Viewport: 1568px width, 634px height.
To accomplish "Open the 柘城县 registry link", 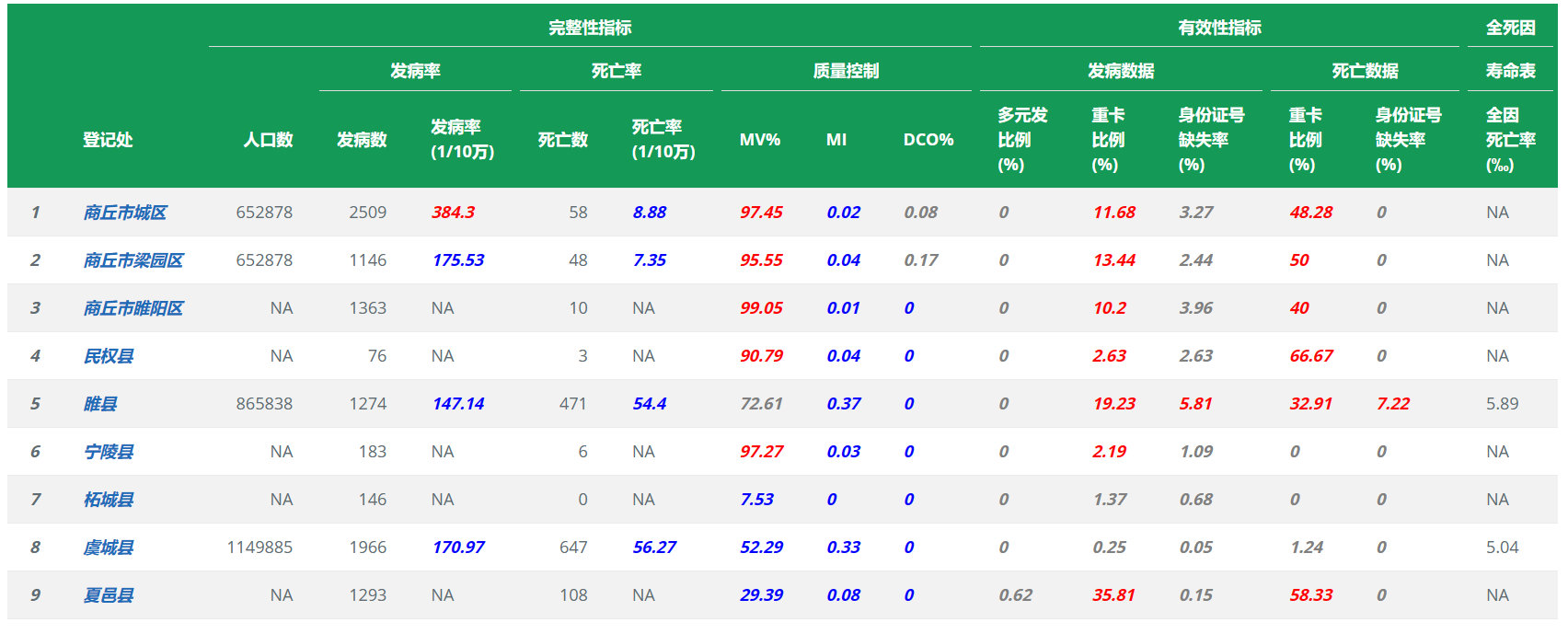I will click(x=109, y=500).
